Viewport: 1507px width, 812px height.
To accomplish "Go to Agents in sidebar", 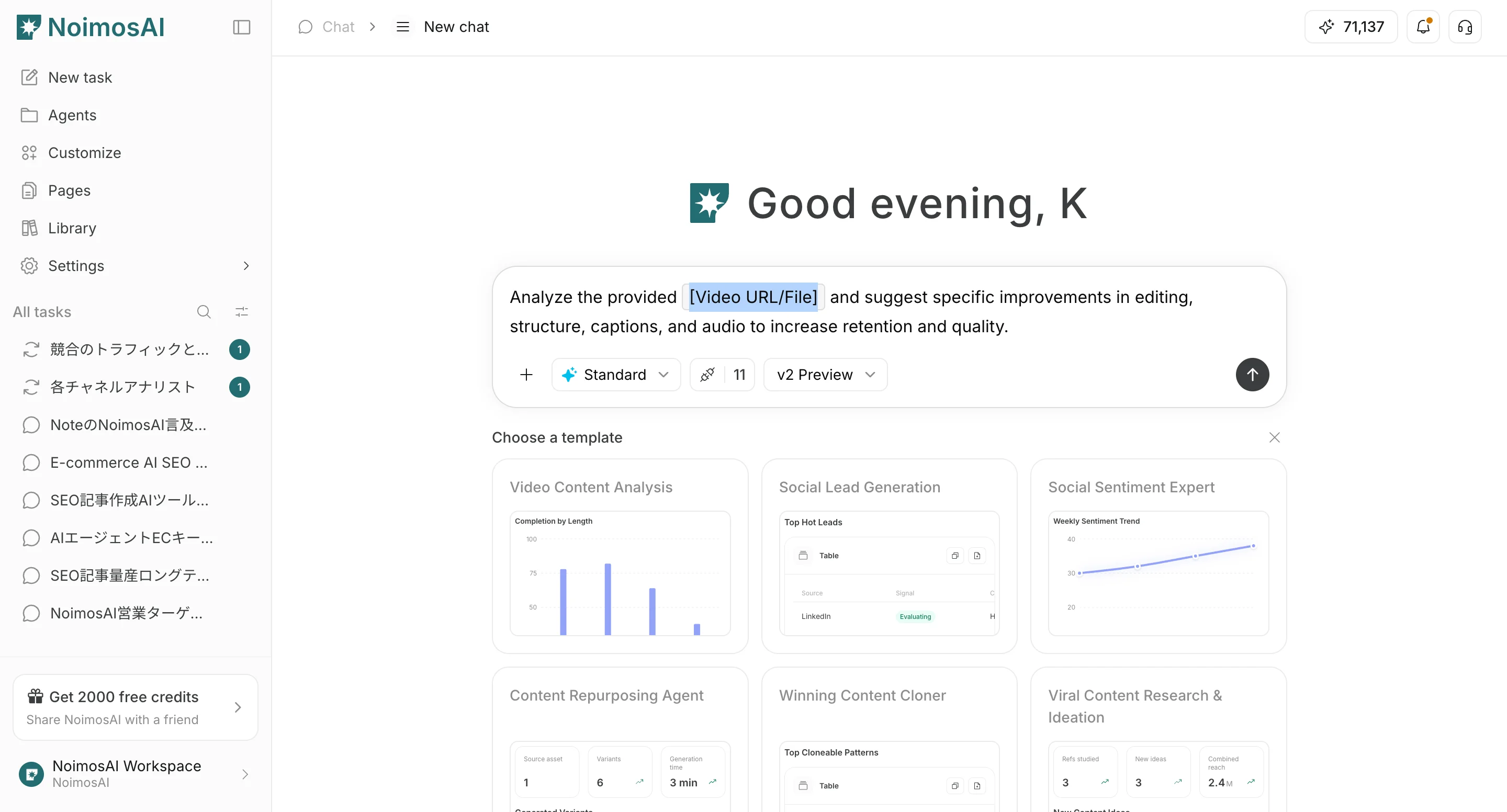I will tap(136, 115).
